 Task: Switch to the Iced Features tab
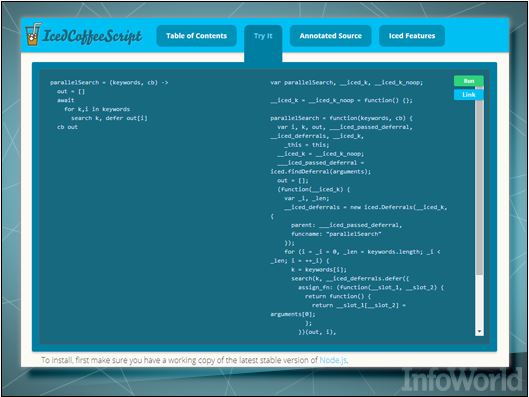coord(412,36)
